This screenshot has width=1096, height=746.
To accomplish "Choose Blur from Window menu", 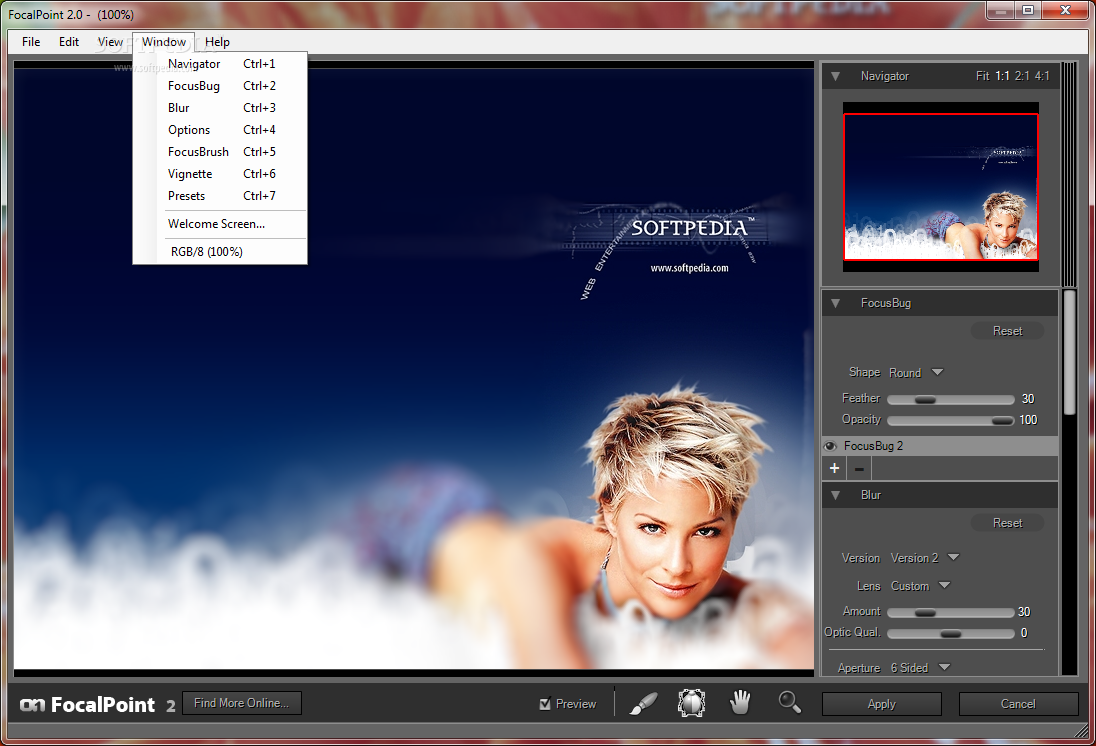I will [x=220, y=108].
